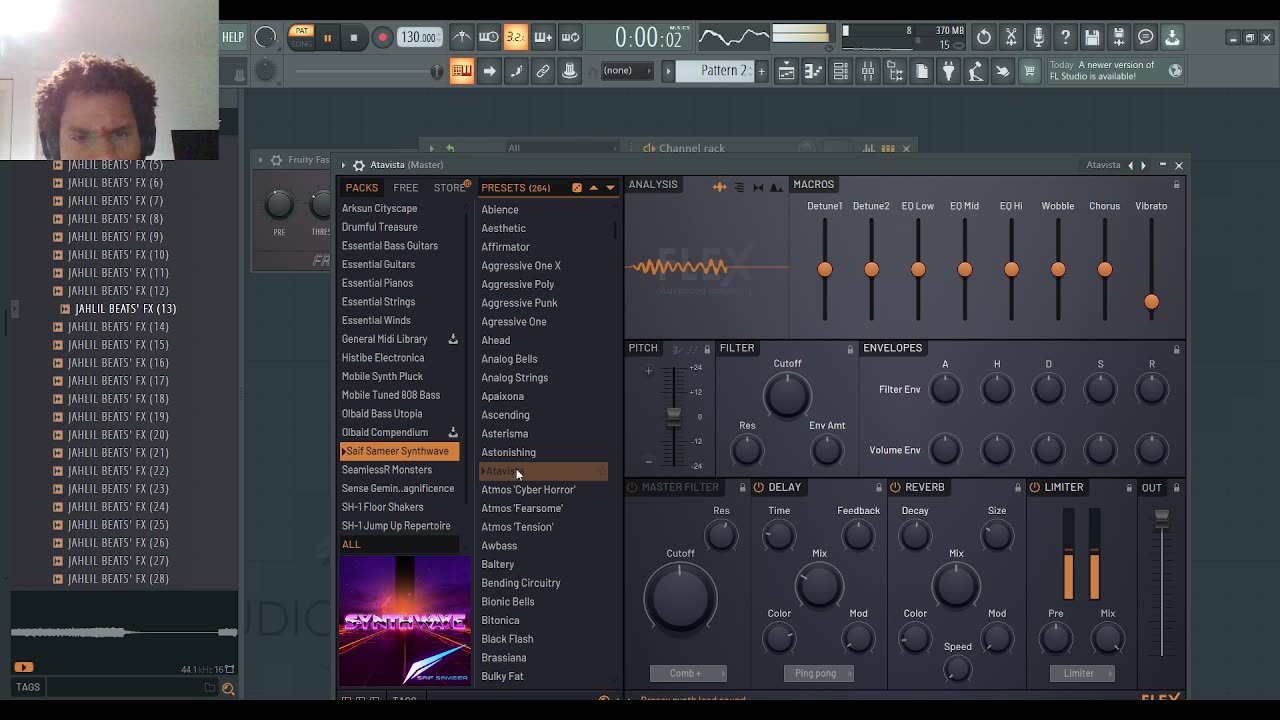Switch to the STORE tab

[x=449, y=188]
